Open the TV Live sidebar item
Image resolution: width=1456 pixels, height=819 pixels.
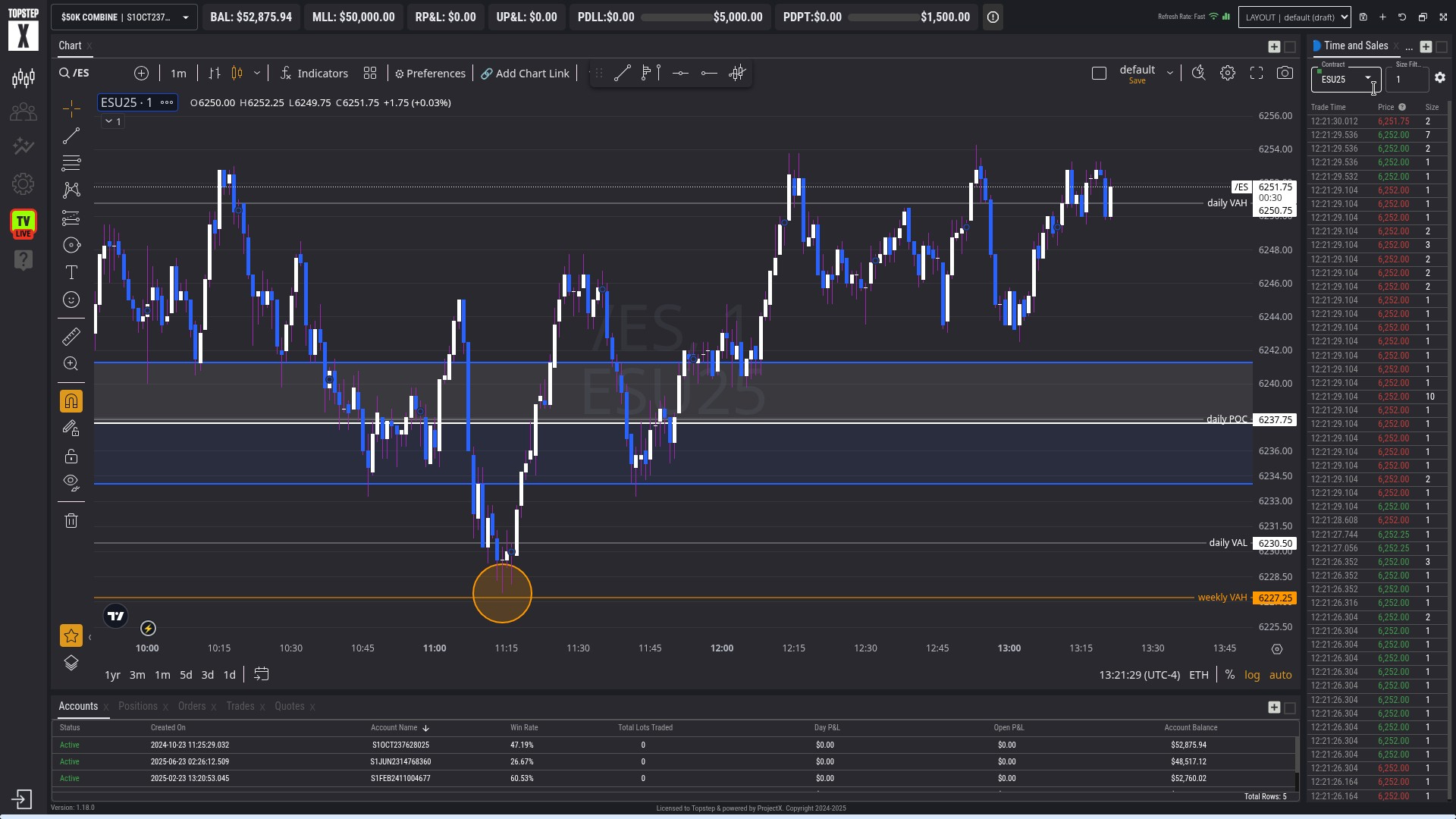[x=24, y=224]
